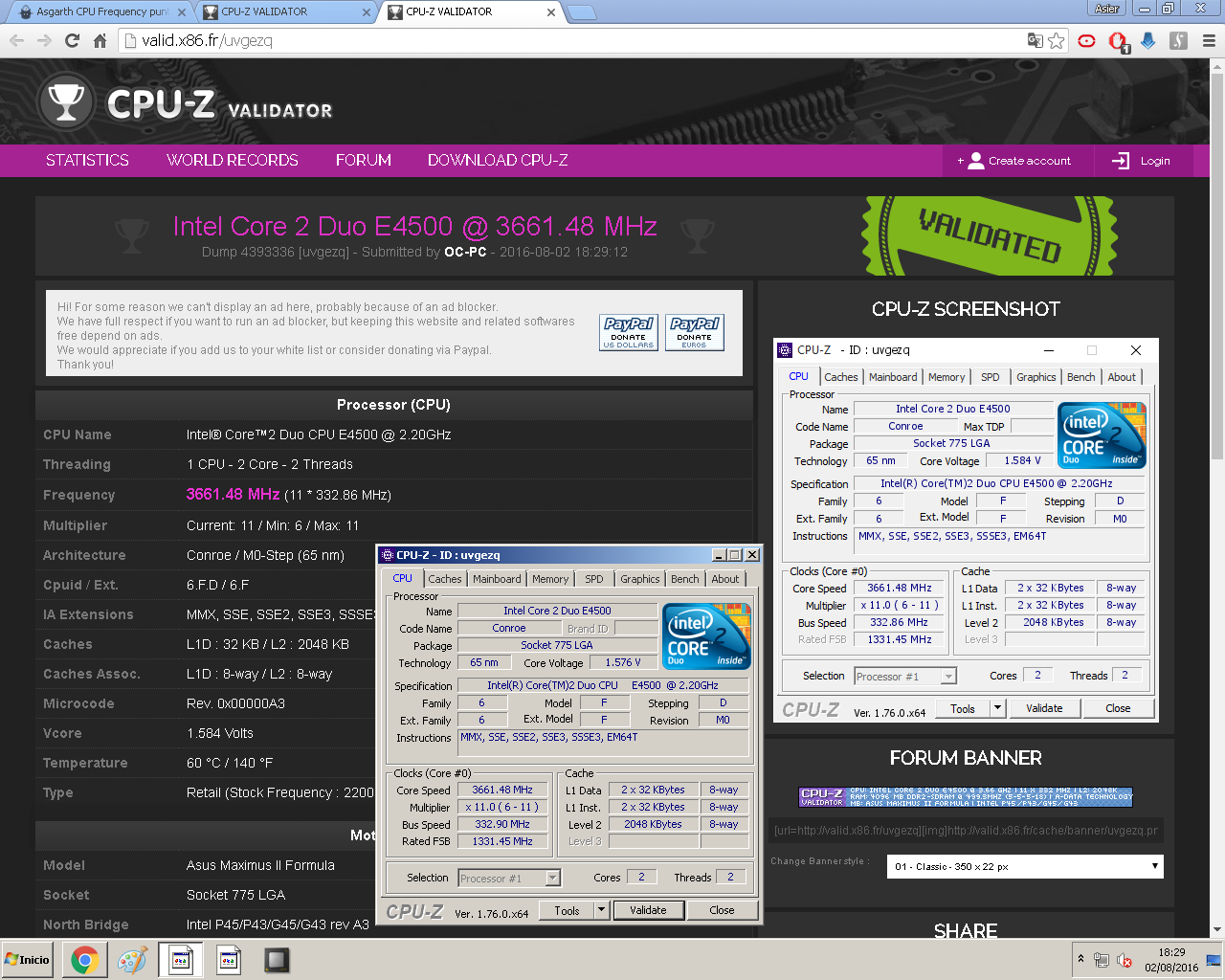This screenshot has width=1225, height=980.
Task: Click the Login link
Action: tap(1155, 161)
